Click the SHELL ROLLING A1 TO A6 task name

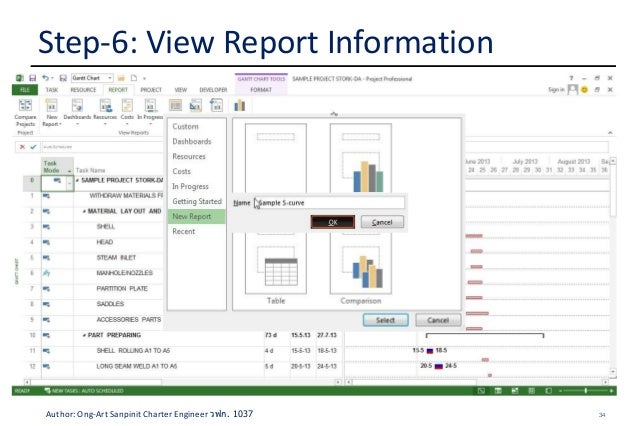133,351
